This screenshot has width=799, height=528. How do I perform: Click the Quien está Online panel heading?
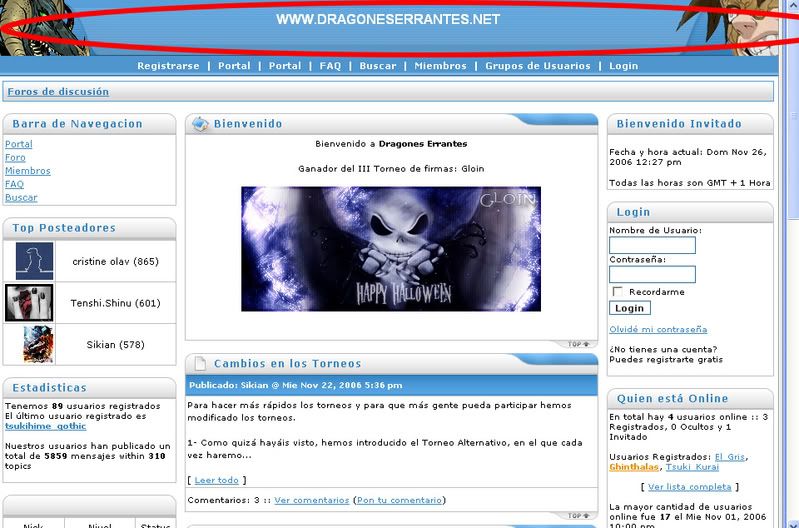pyautogui.click(x=673, y=399)
